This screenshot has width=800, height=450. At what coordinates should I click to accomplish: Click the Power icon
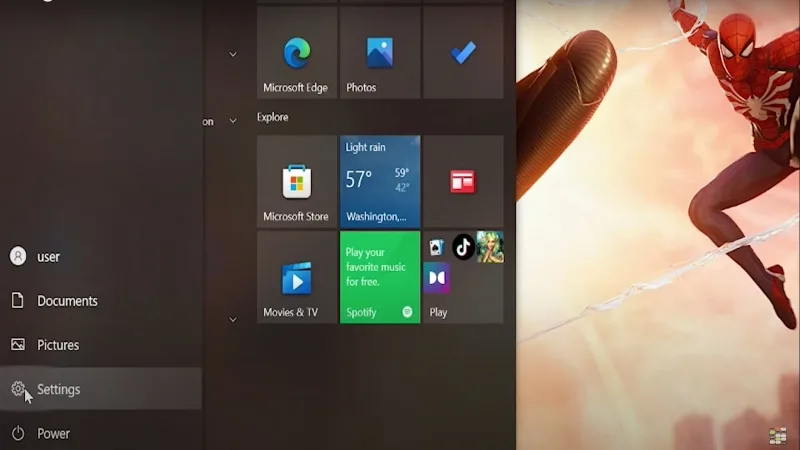click(x=18, y=433)
